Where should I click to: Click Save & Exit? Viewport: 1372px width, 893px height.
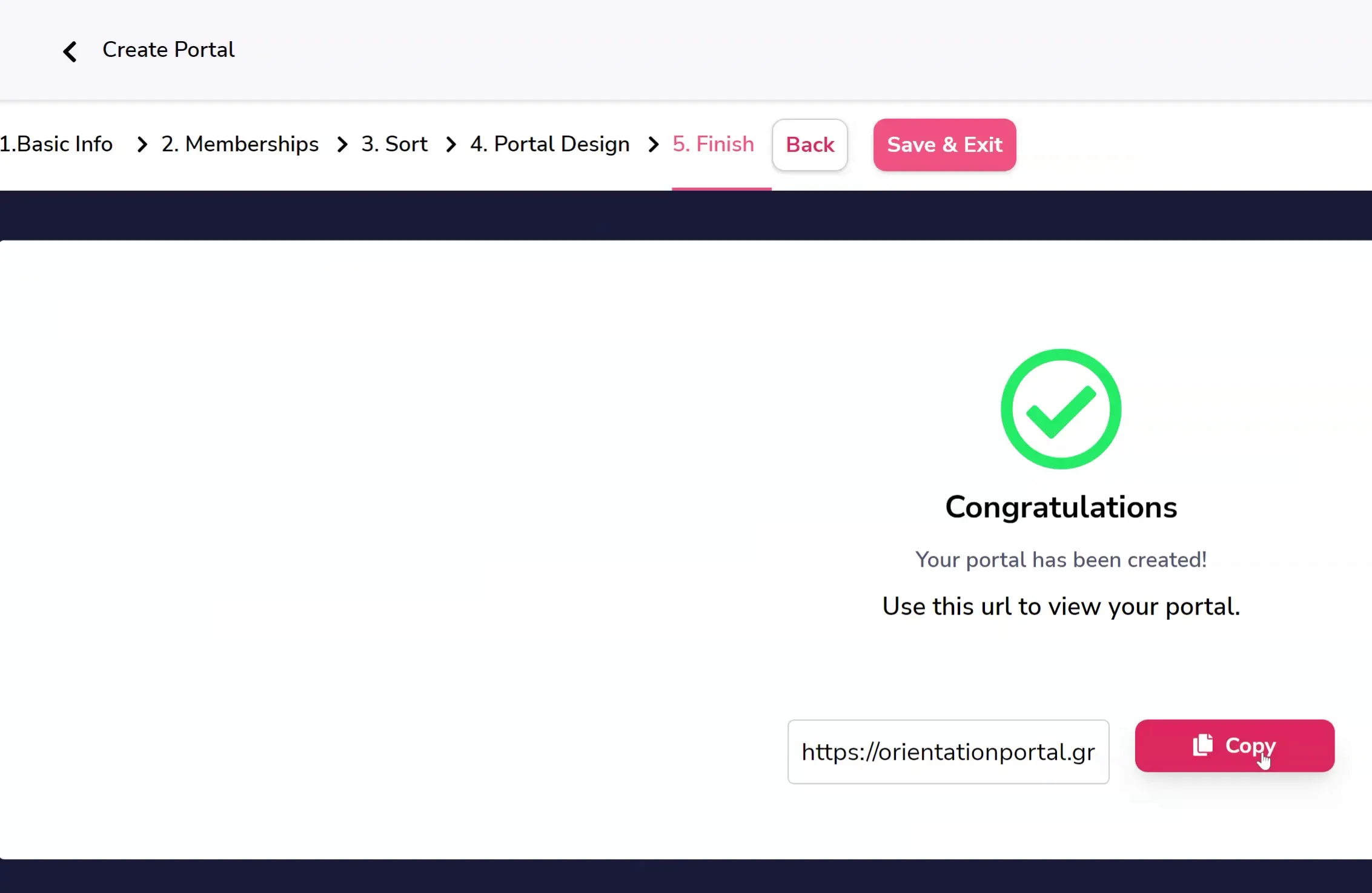[944, 145]
